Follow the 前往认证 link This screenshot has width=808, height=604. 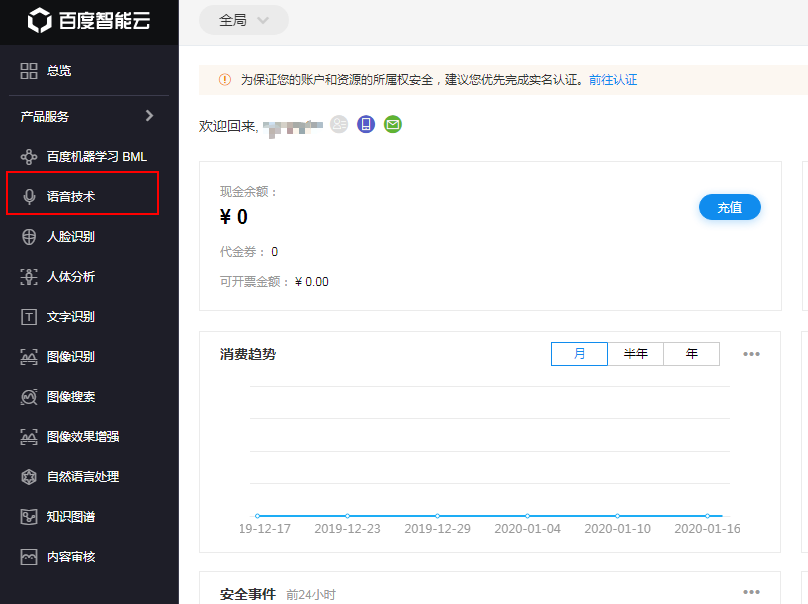(x=613, y=80)
